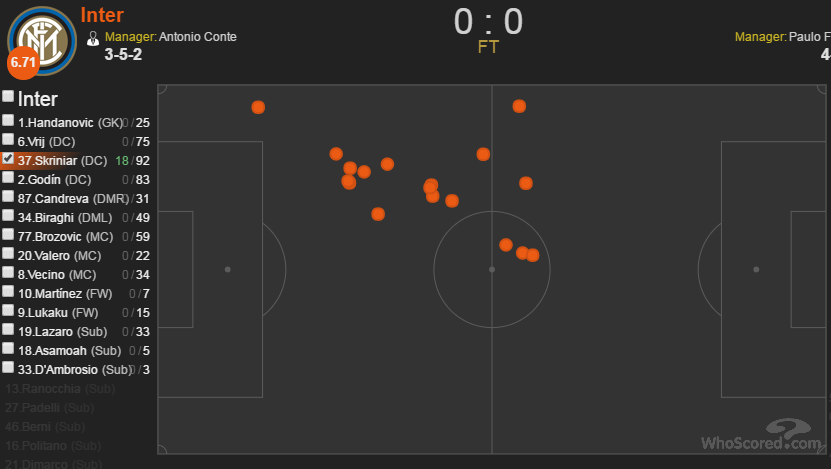Toggle the Inter team checkbox
831x469 pixels.
(x=8, y=96)
